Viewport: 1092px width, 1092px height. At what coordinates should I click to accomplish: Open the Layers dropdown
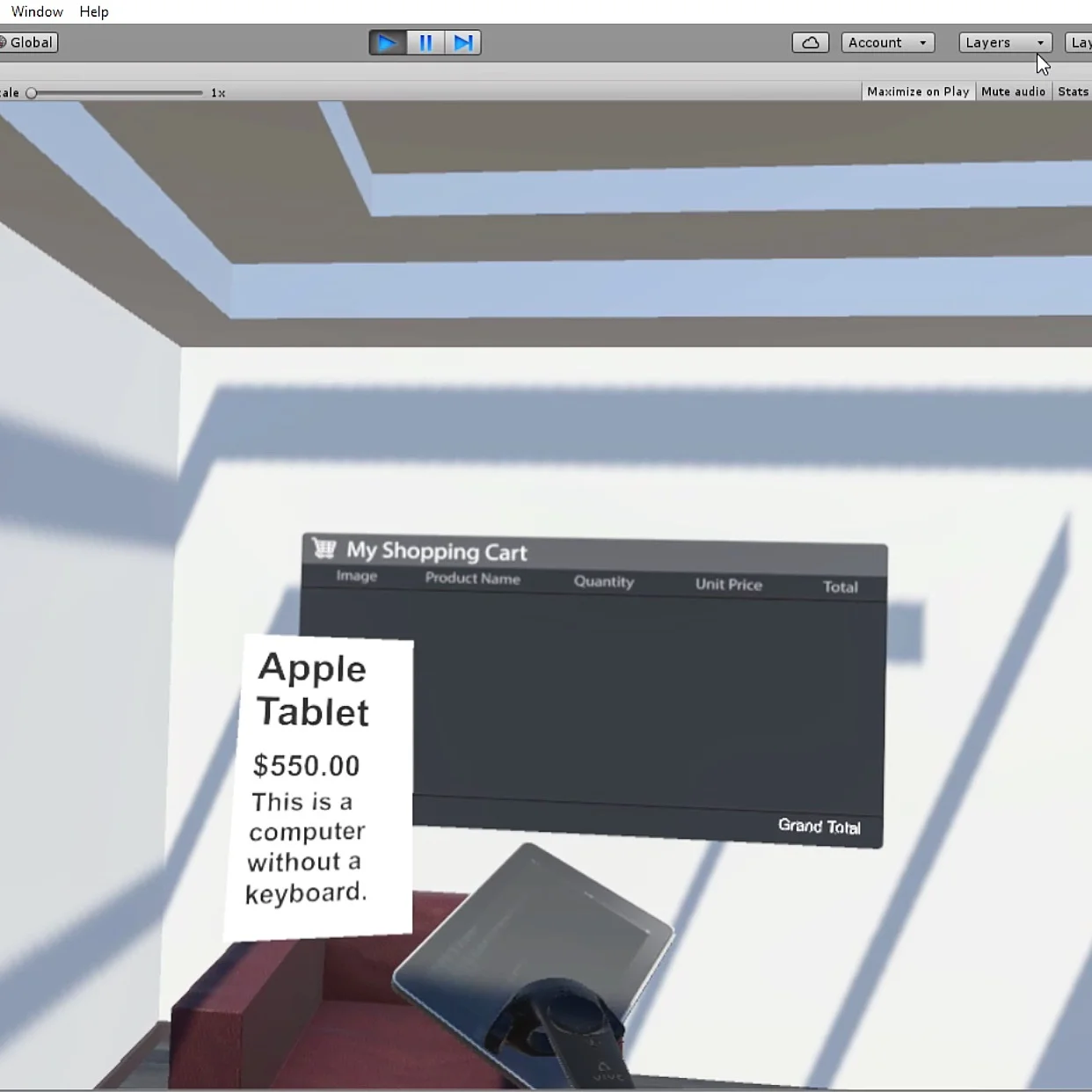click(x=1004, y=42)
